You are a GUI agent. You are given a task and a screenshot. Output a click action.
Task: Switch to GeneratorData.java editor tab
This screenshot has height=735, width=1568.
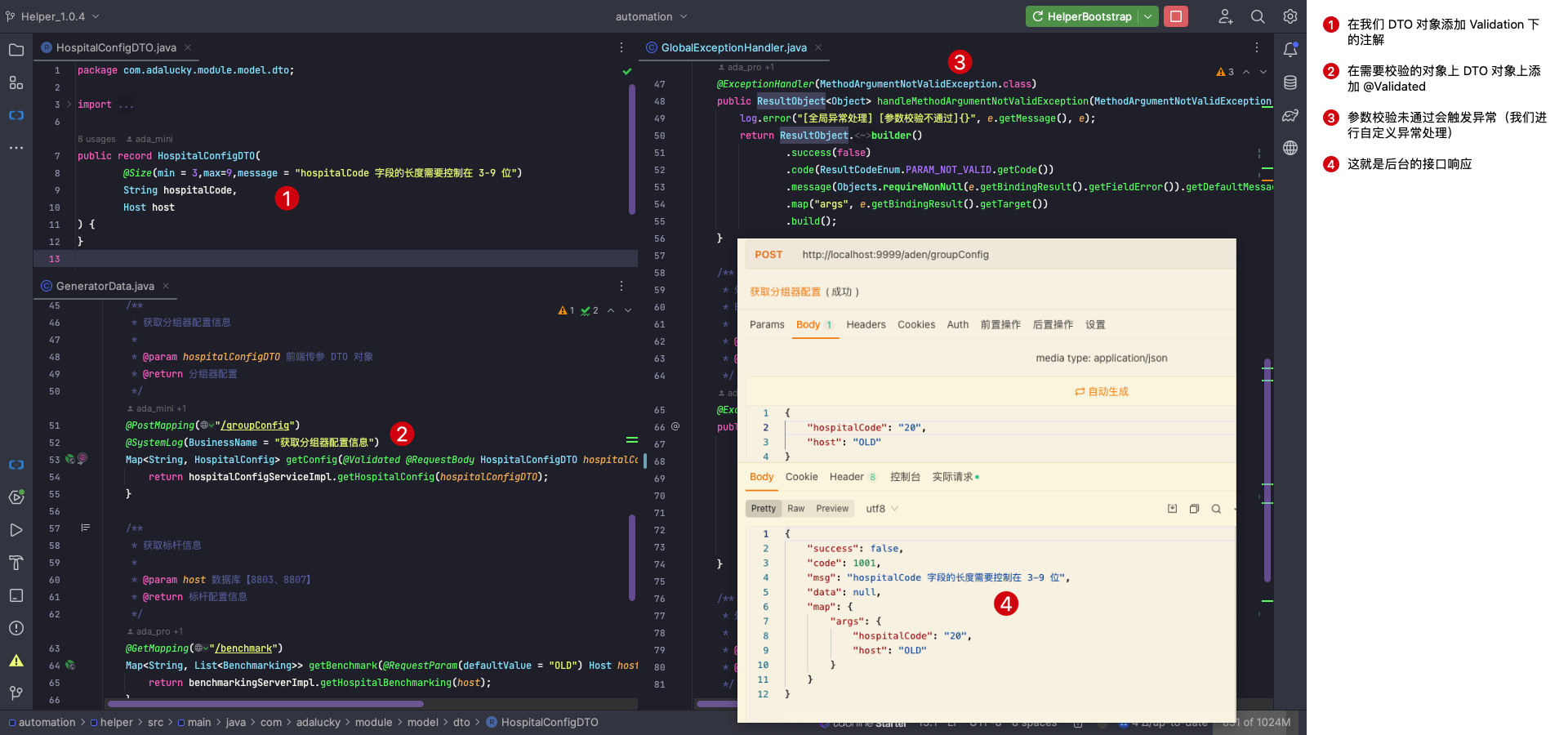click(105, 286)
